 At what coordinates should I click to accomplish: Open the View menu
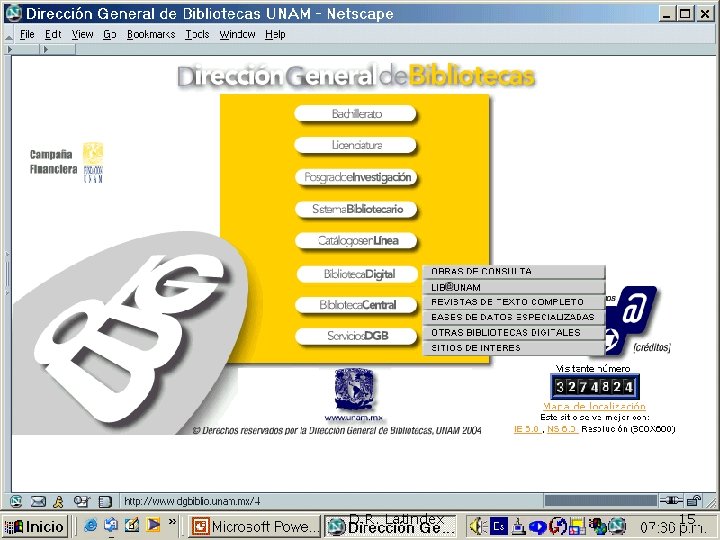[x=83, y=34]
